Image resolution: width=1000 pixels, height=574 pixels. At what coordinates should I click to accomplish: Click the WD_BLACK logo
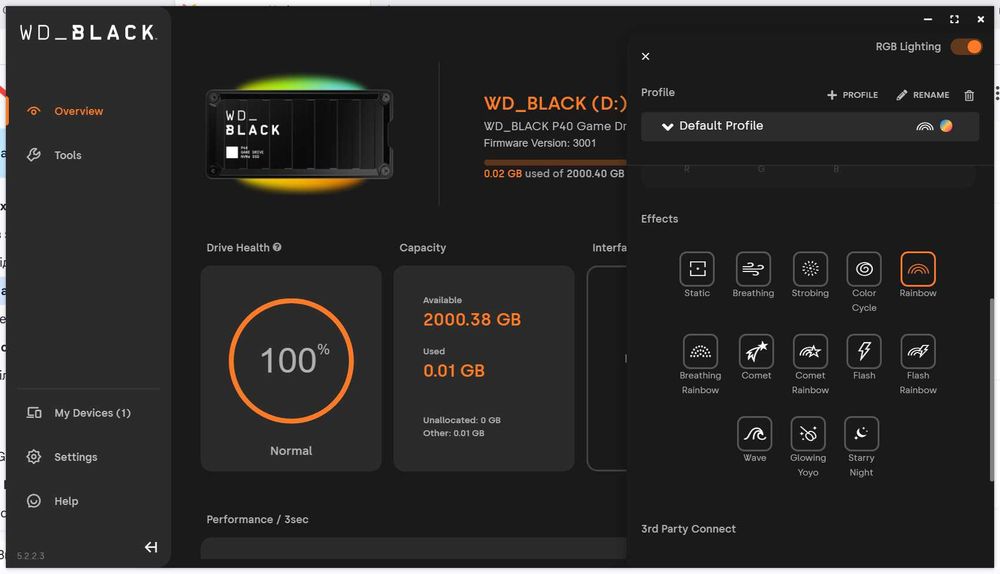coord(87,33)
